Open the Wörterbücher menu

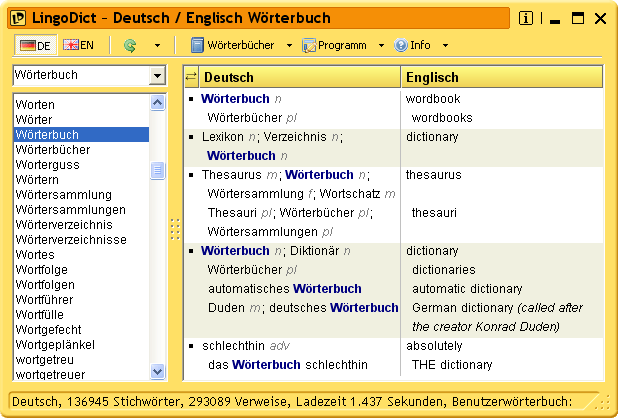point(241,45)
